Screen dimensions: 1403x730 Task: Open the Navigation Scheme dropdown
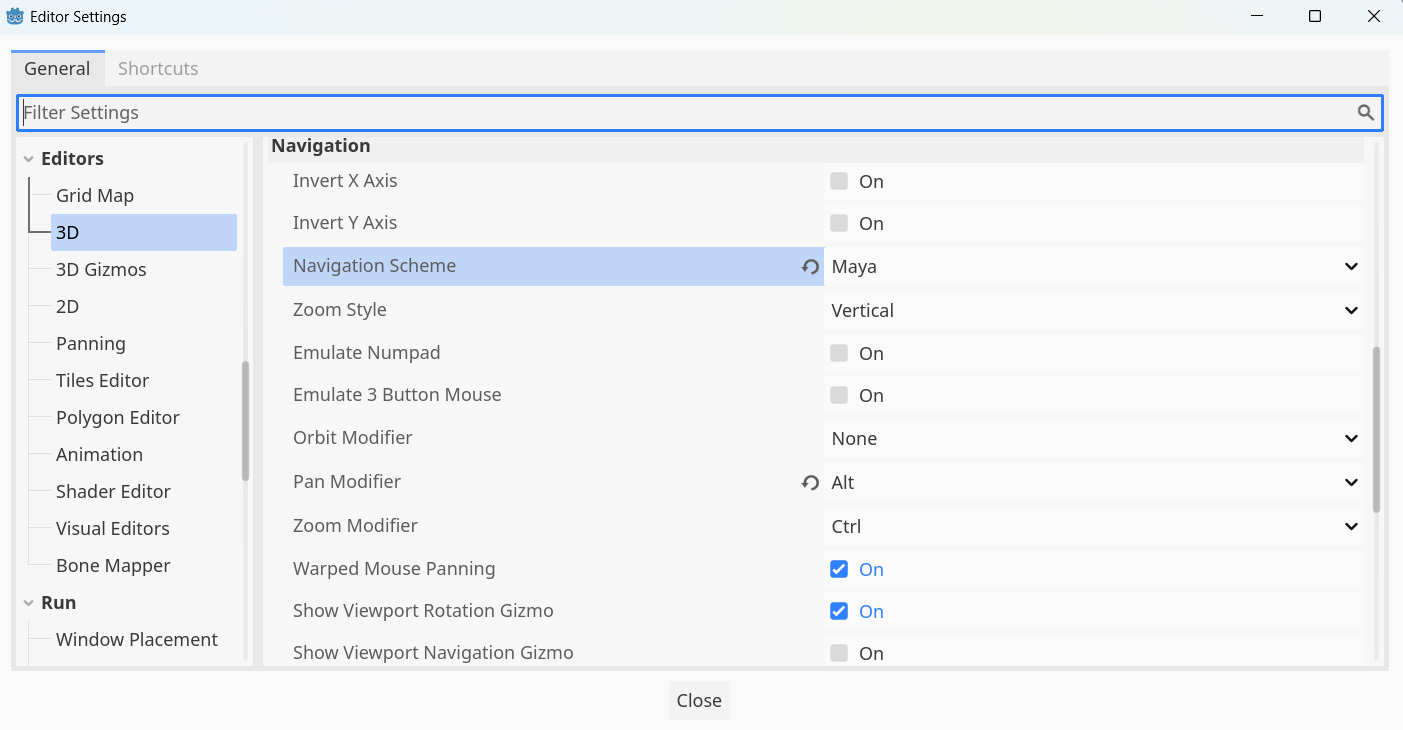coord(1094,267)
